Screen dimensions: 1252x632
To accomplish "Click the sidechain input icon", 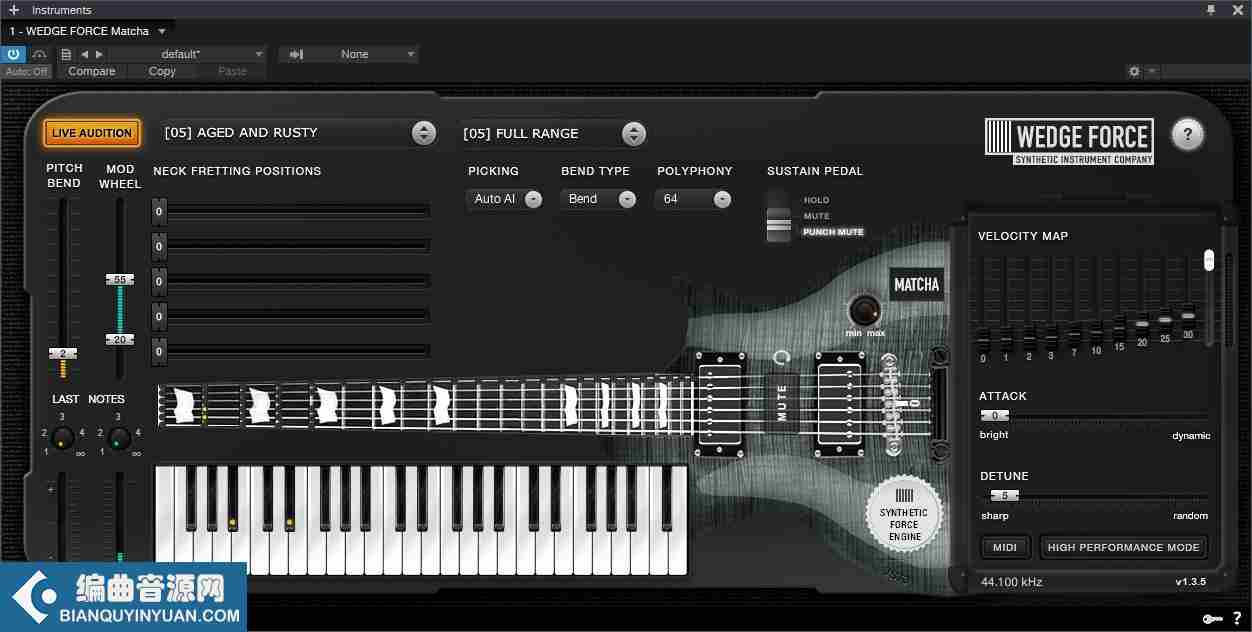I will pyautogui.click(x=296, y=54).
